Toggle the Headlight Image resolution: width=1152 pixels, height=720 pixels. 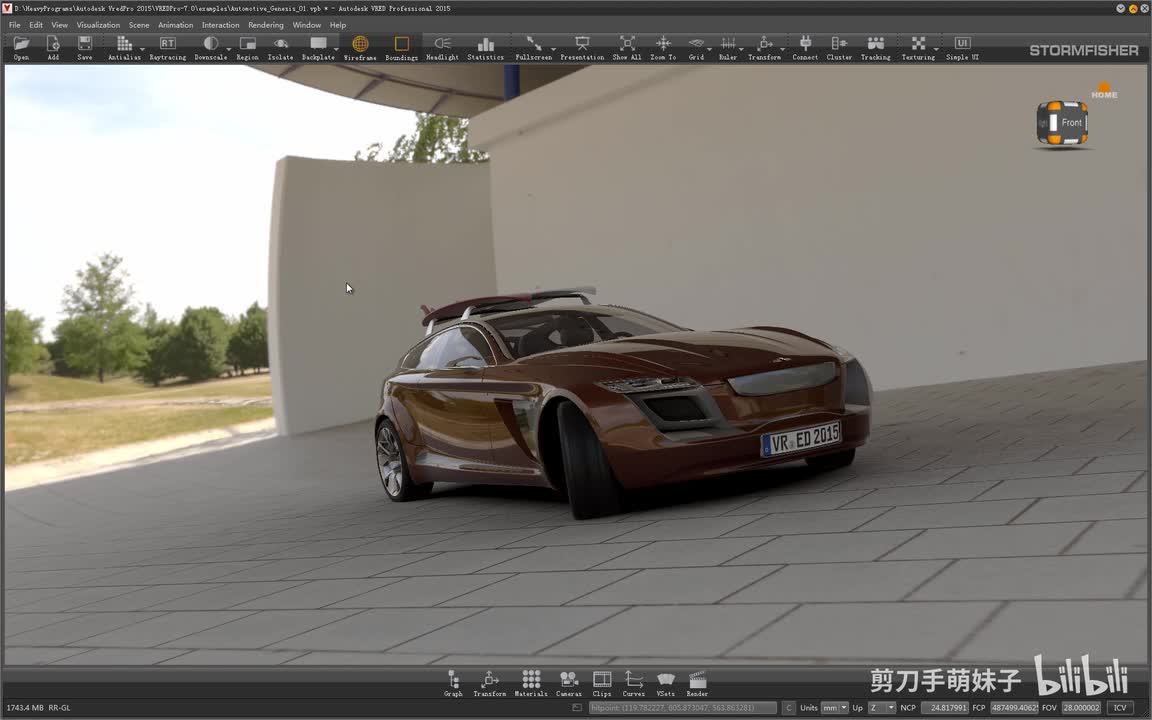pos(442,48)
